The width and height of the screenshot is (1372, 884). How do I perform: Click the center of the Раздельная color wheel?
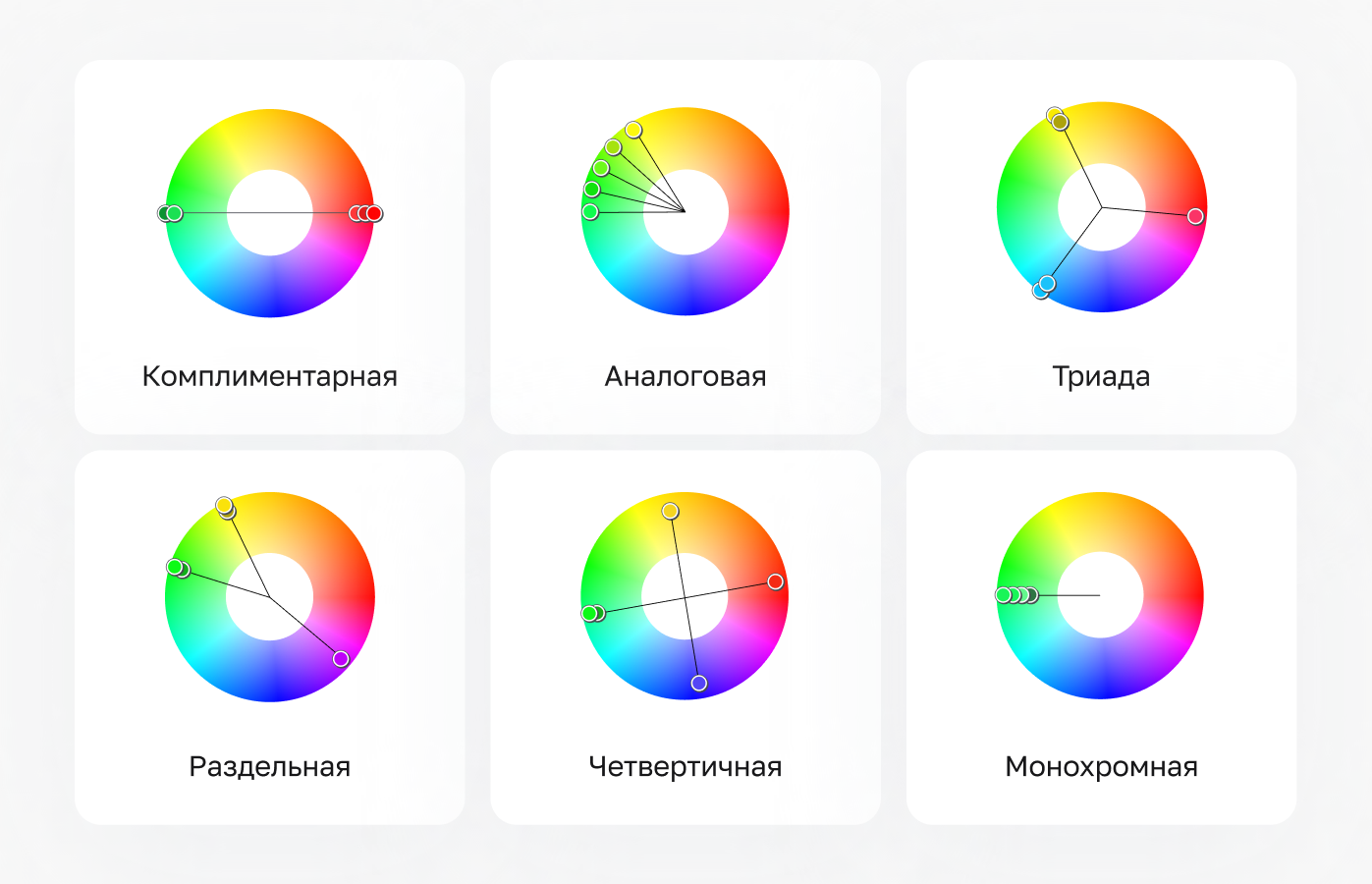[x=271, y=594]
